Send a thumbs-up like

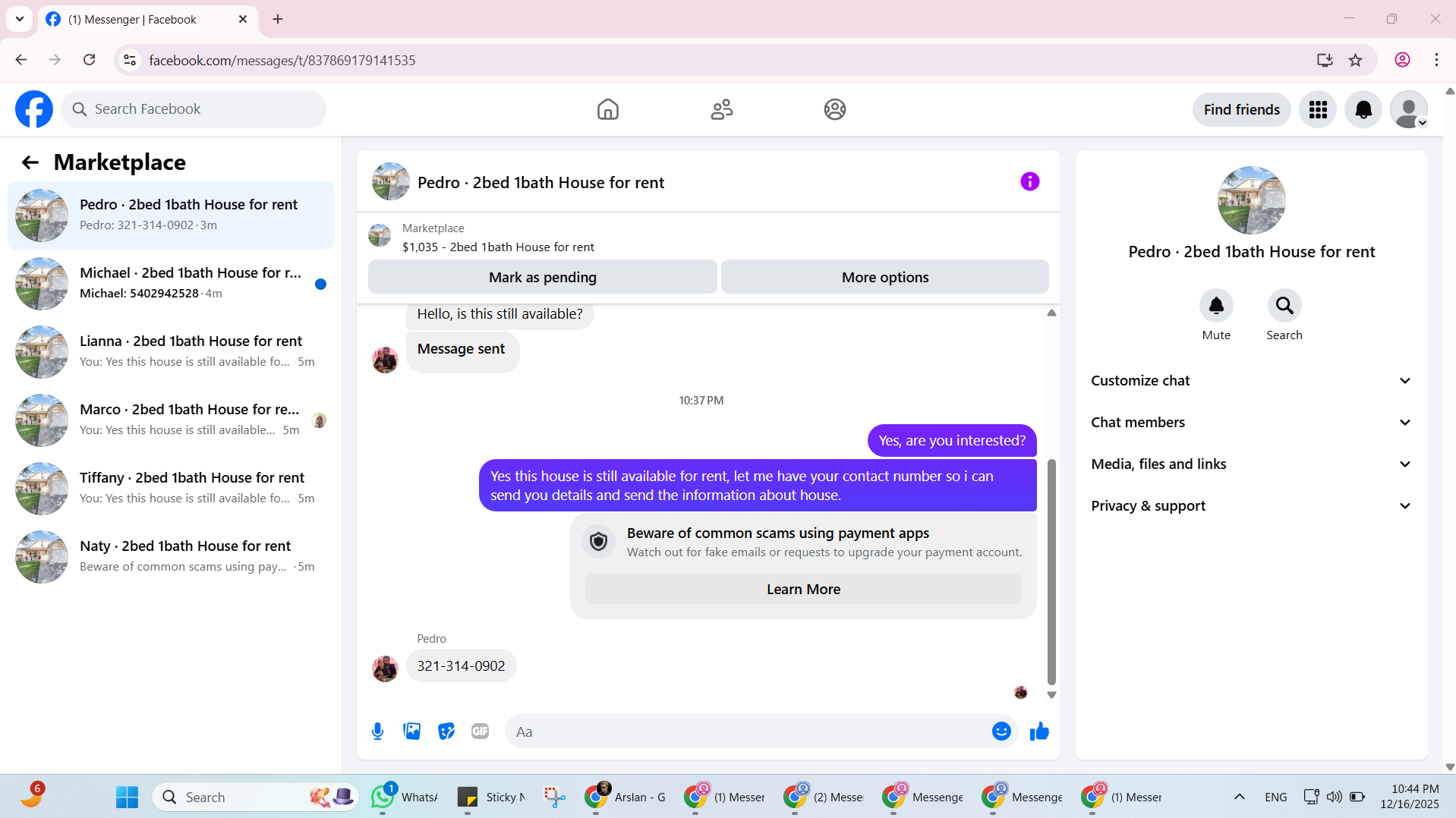click(1039, 731)
